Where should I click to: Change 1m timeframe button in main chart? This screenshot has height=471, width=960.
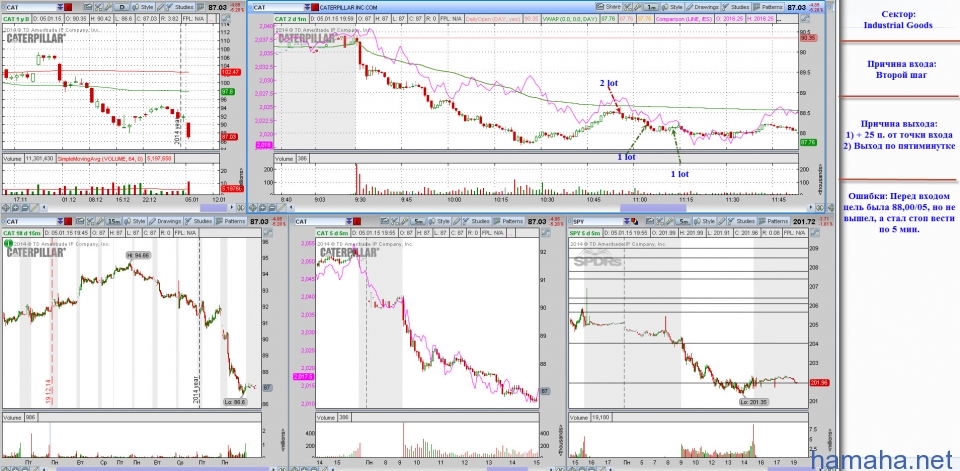click(651, 7)
